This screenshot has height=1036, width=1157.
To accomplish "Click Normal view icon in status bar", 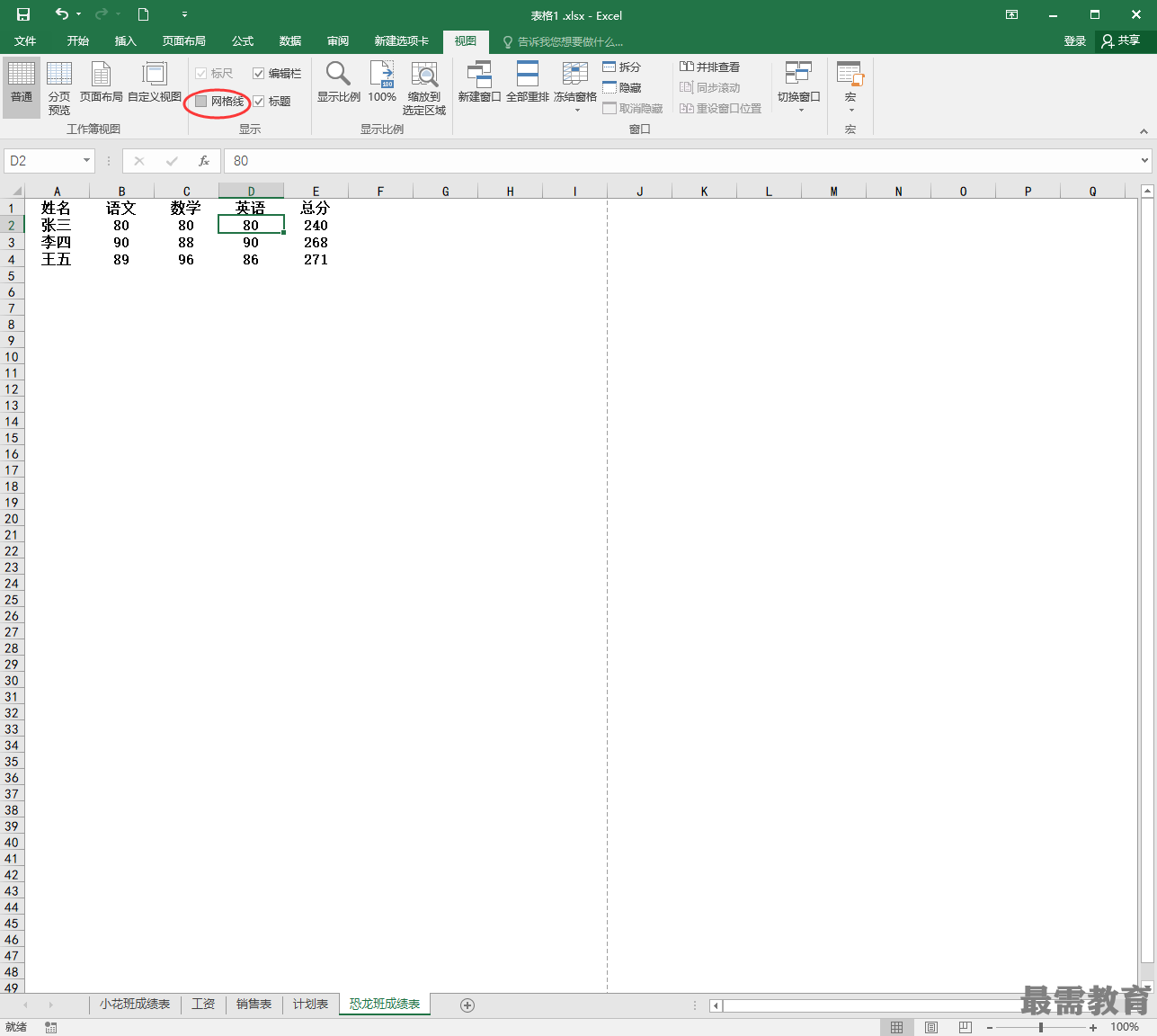I will (x=896, y=1027).
